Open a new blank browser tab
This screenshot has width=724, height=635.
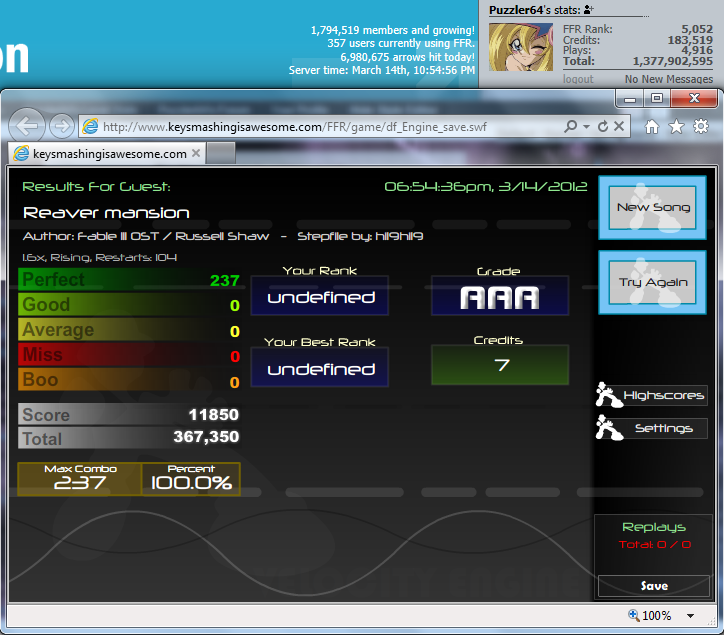pyautogui.click(x=221, y=154)
